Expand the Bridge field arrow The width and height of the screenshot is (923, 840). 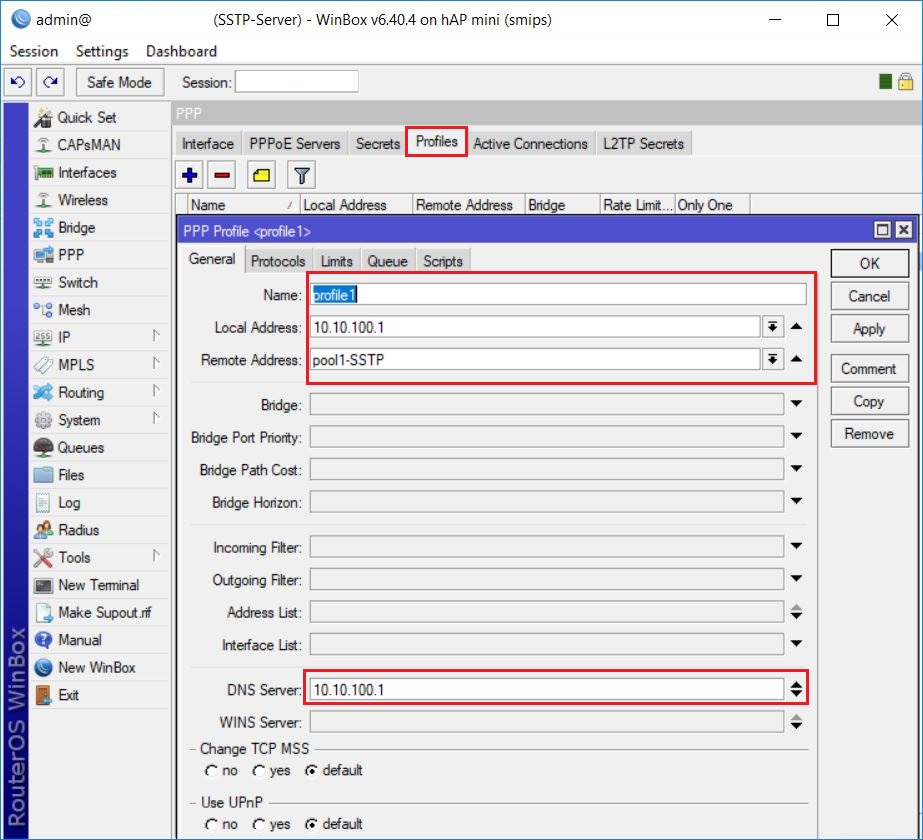coord(796,404)
